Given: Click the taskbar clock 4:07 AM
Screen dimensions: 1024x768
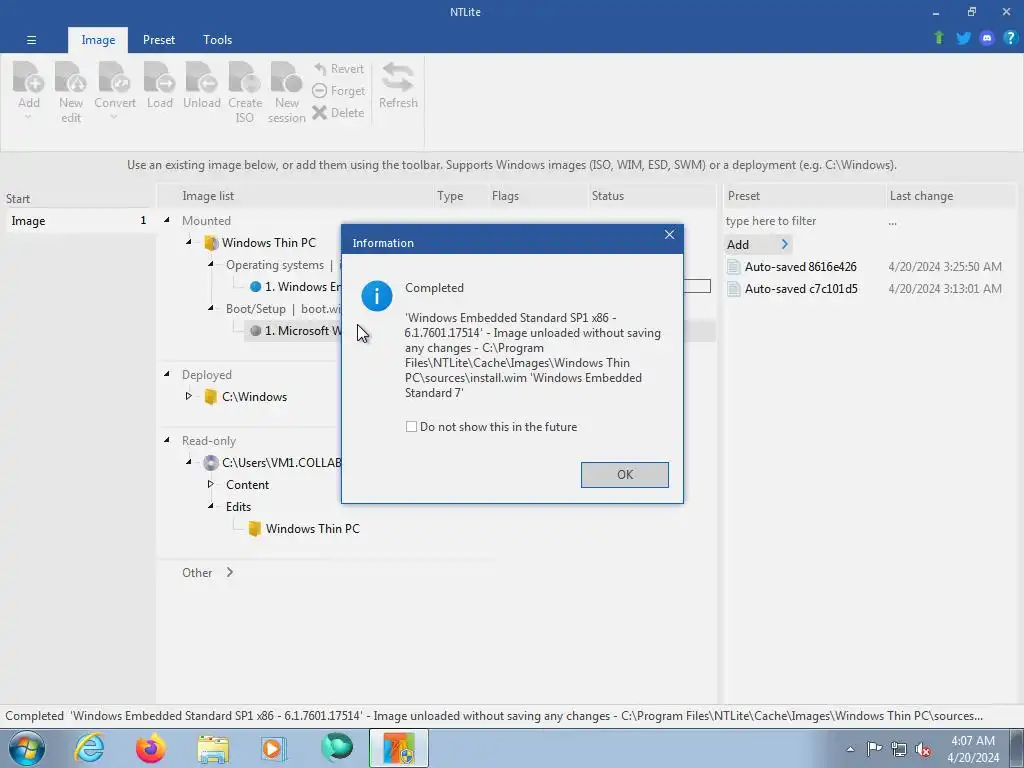Looking at the screenshot, I should [973, 741].
